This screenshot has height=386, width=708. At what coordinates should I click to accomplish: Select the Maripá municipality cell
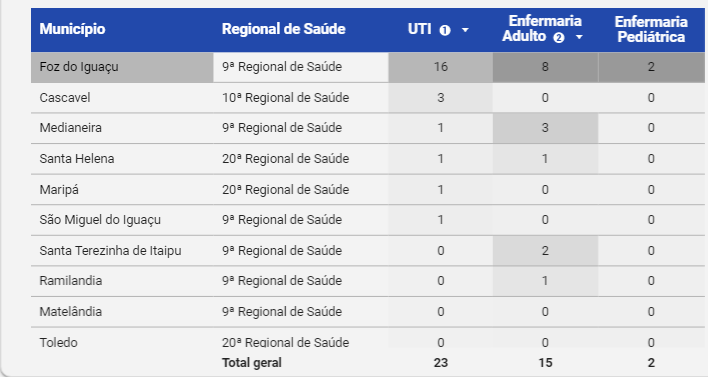click(122, 190)
